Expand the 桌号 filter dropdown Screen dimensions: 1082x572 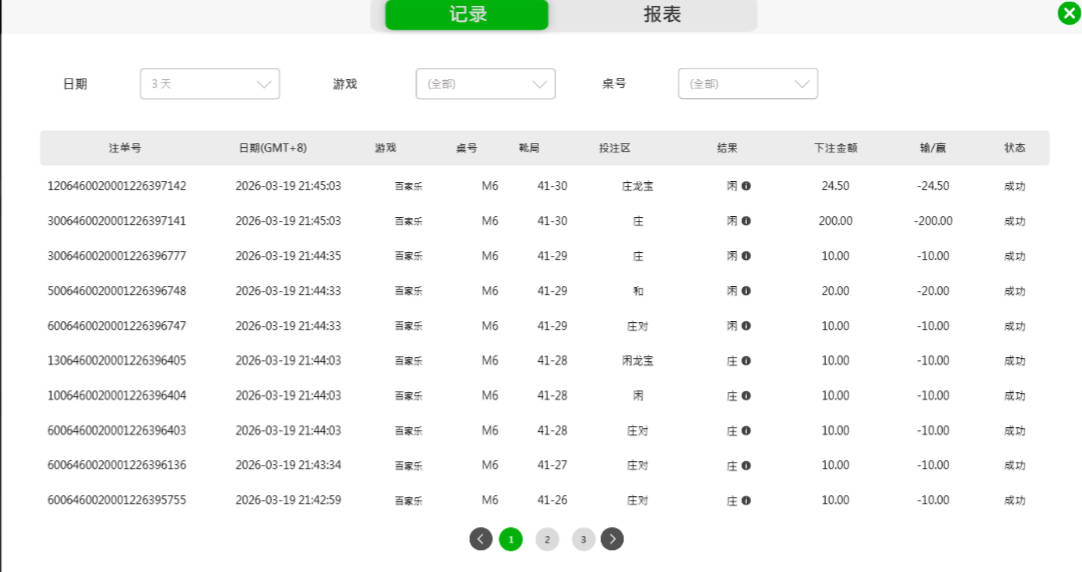(748, 84)
